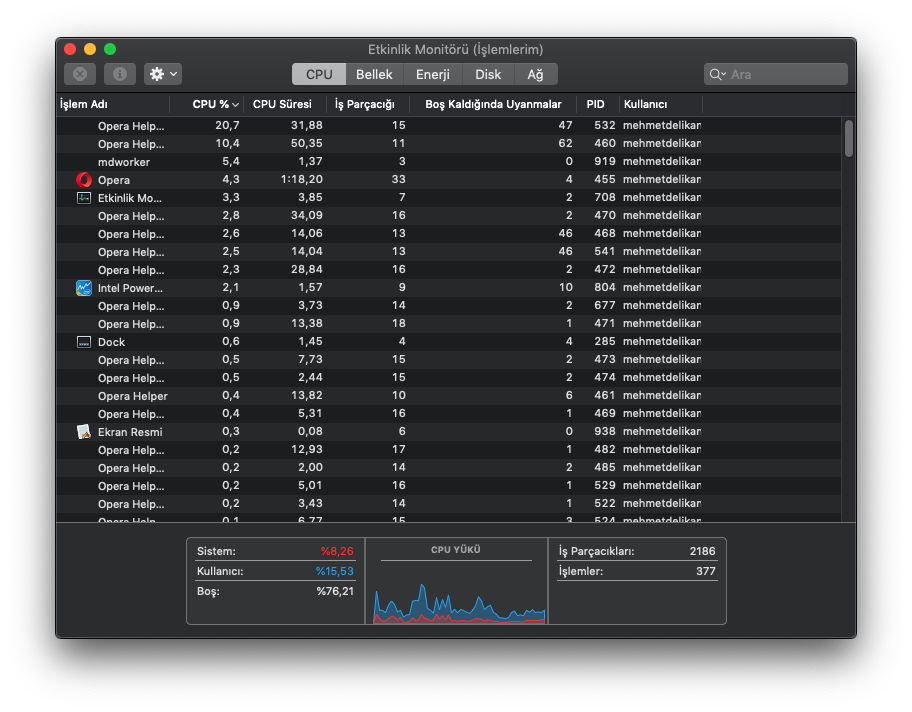Sort by the İşlem Adı column header
Viewport: 912px width, 712px height.
(84, 104)
